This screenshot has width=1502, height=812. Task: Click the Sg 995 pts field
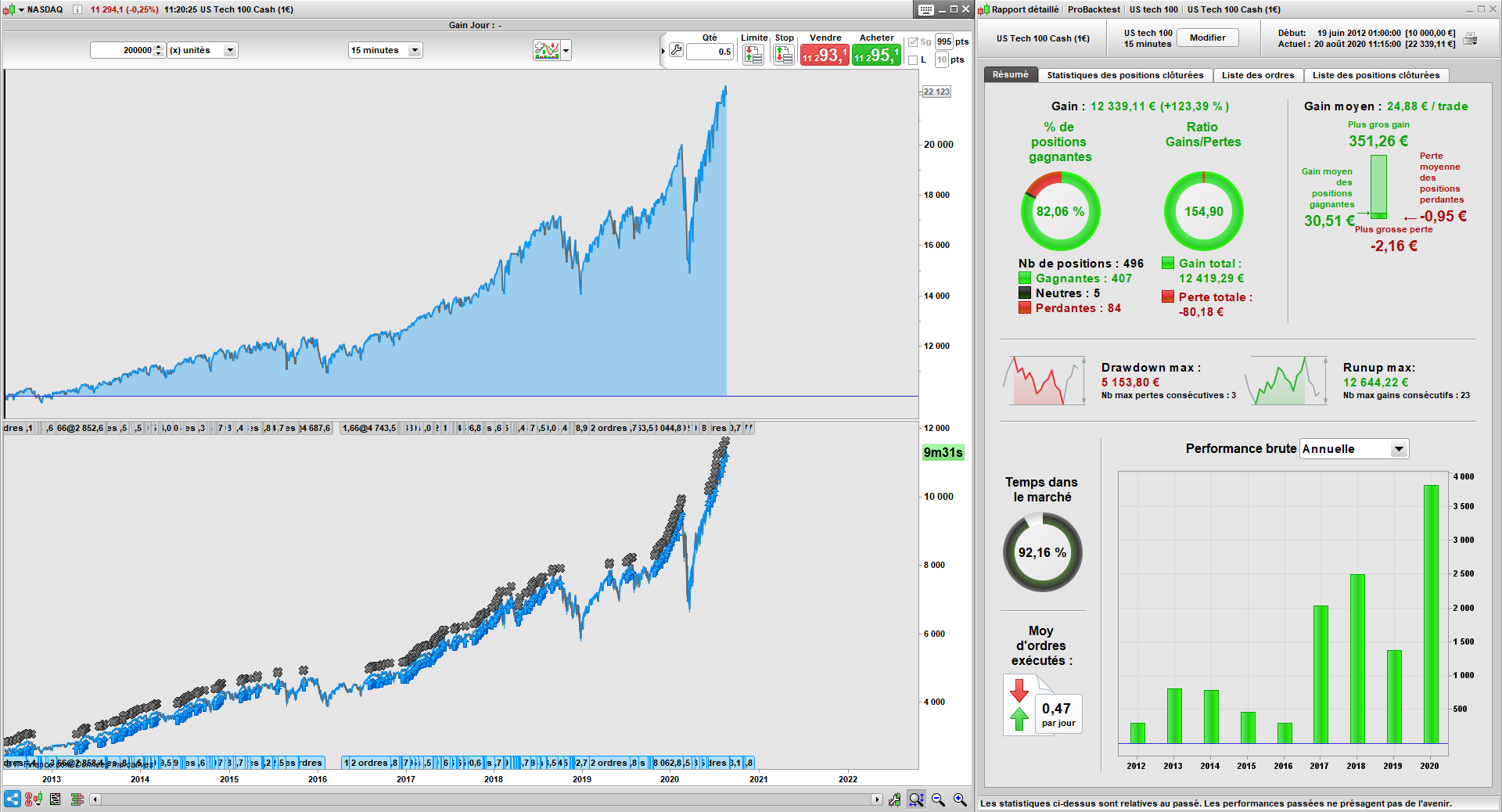click(944, 42)
